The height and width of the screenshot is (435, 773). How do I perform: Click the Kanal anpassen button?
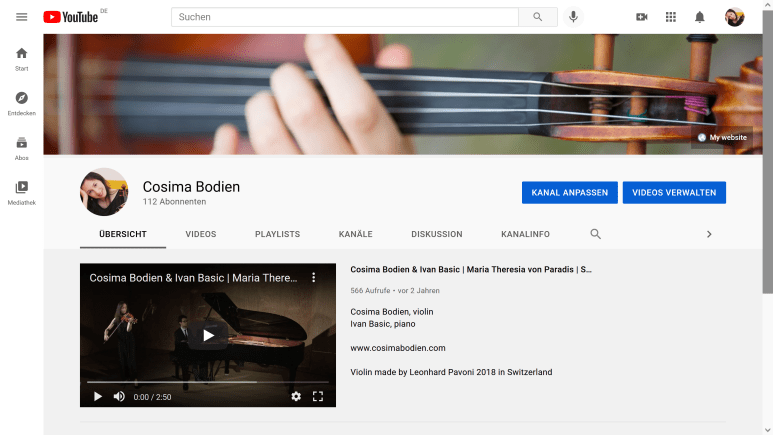[568, 192]
